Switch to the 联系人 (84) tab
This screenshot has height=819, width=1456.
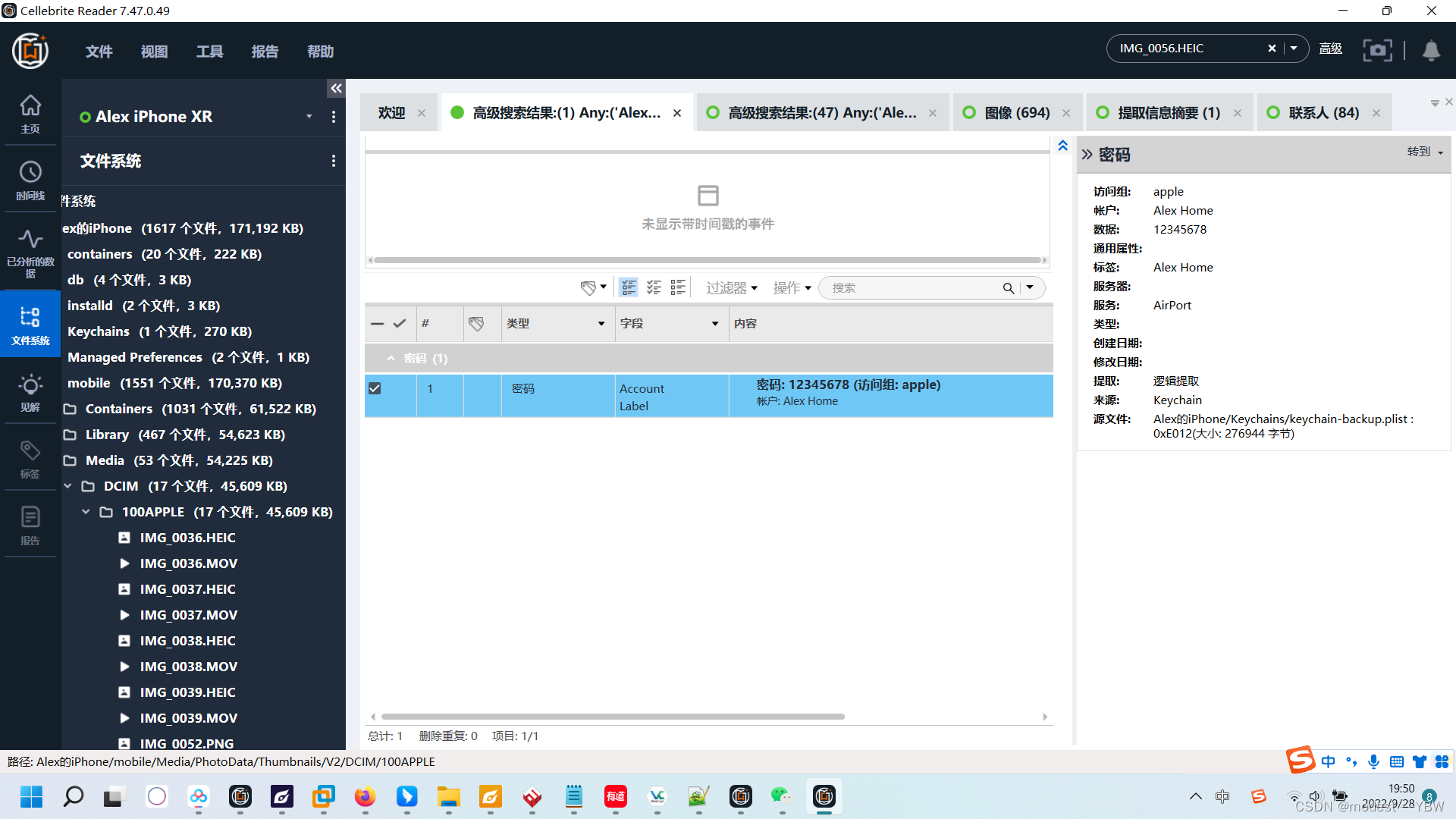[x=1323, y=113]
